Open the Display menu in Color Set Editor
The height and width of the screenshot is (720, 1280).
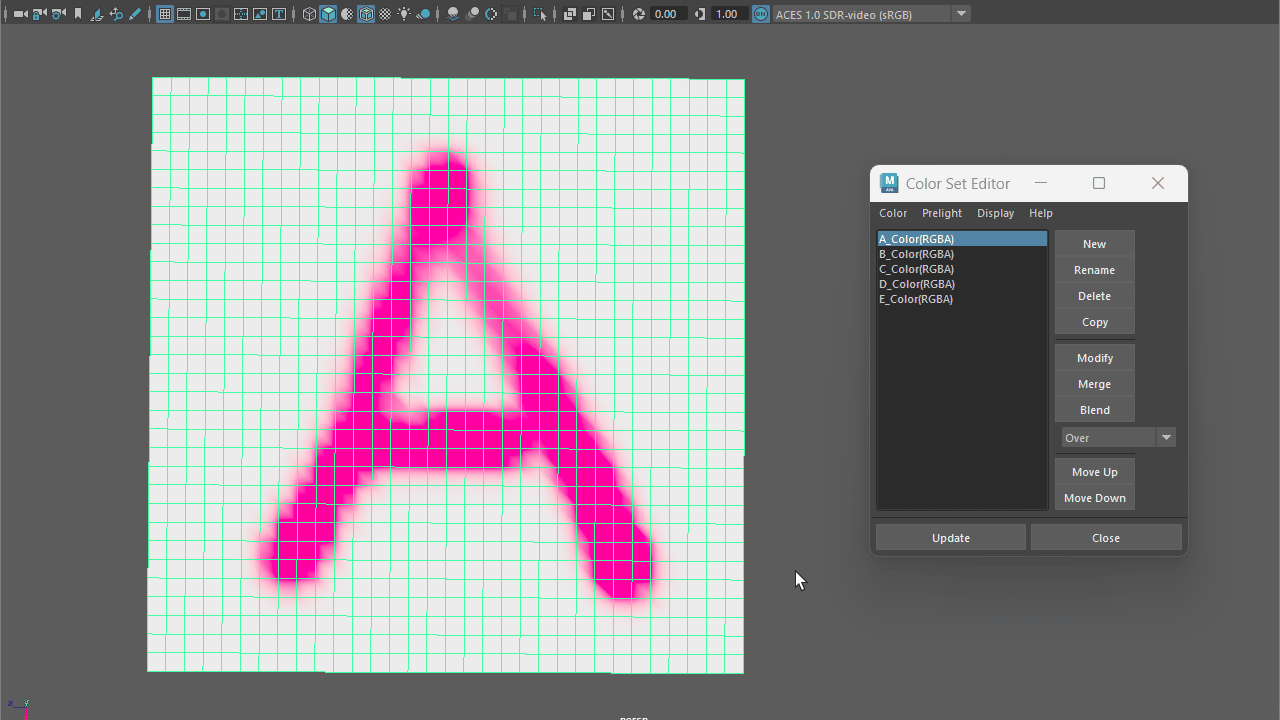(995, 213)
